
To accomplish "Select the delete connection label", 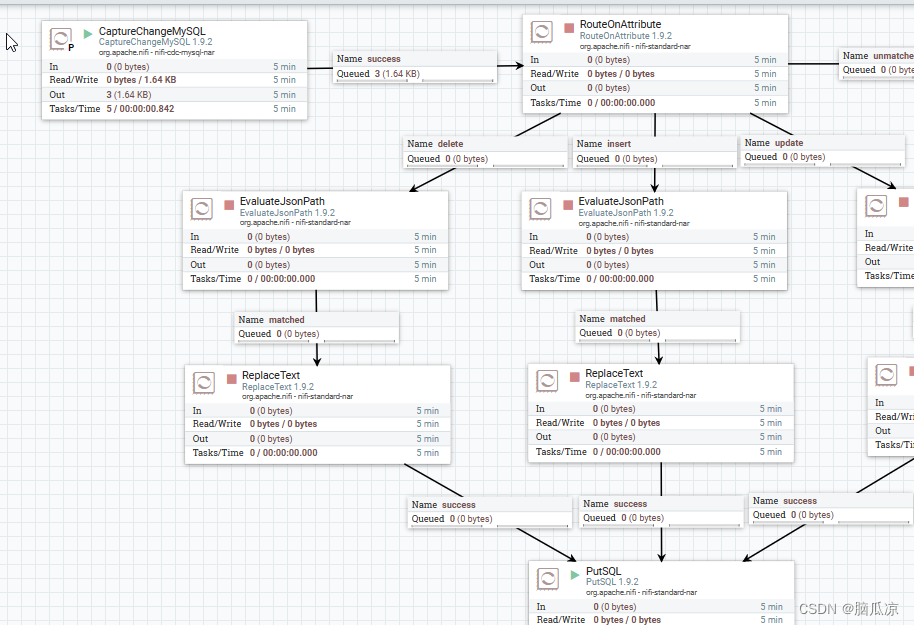I will tap(486, 152).
